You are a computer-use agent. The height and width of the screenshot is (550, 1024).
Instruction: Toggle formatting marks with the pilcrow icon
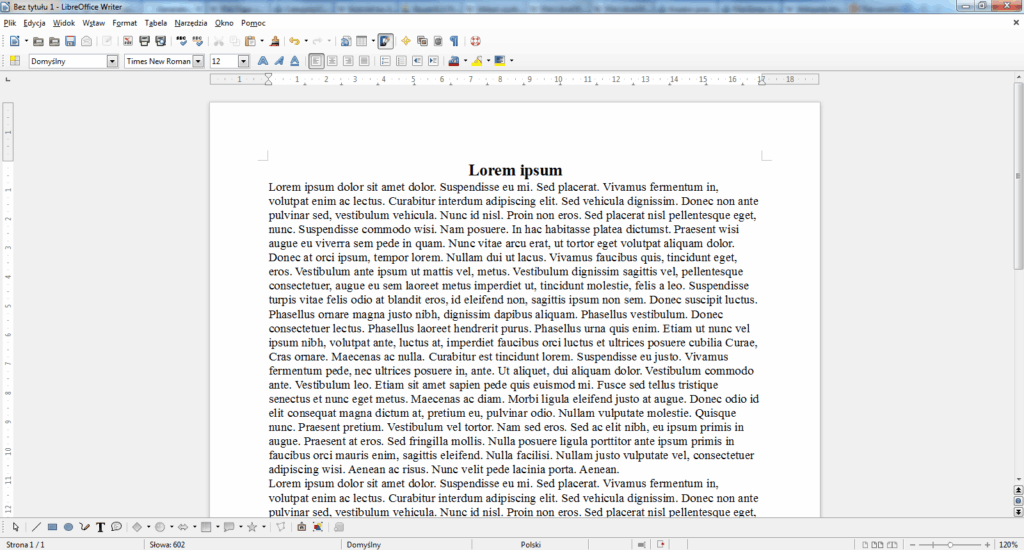point(454,41)
